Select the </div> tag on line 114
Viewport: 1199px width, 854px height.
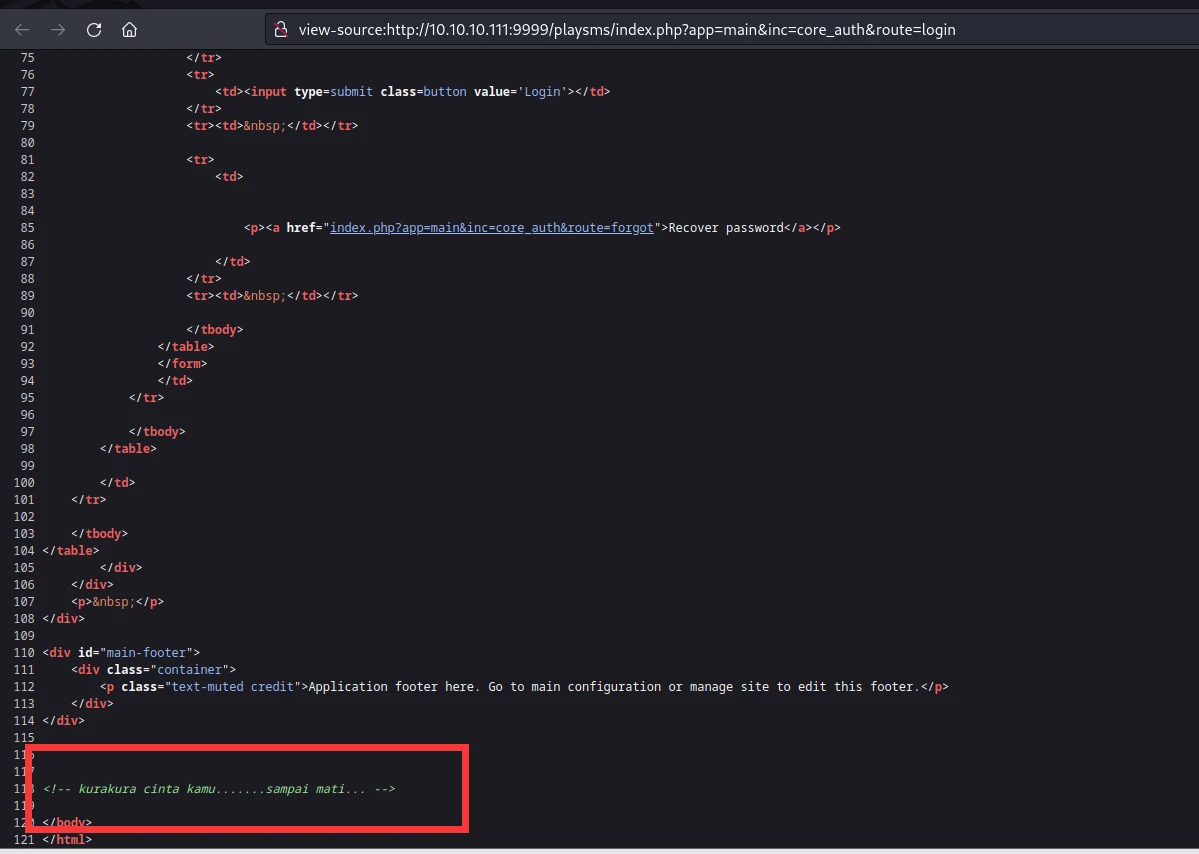point(64,720)
